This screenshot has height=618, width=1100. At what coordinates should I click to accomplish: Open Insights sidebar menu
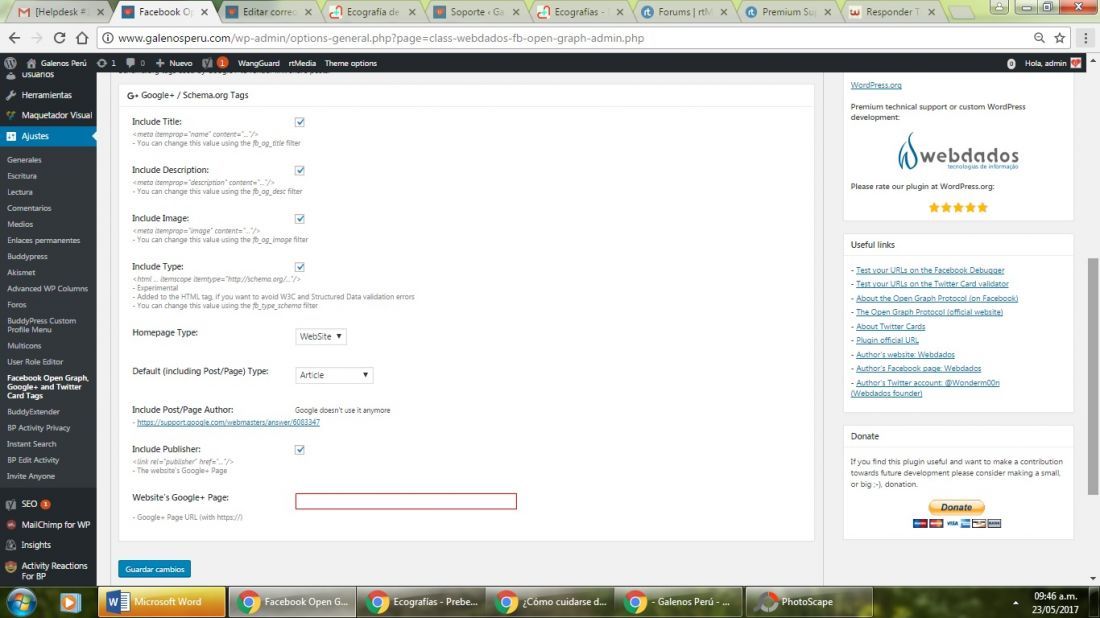[x=36, y=545]
